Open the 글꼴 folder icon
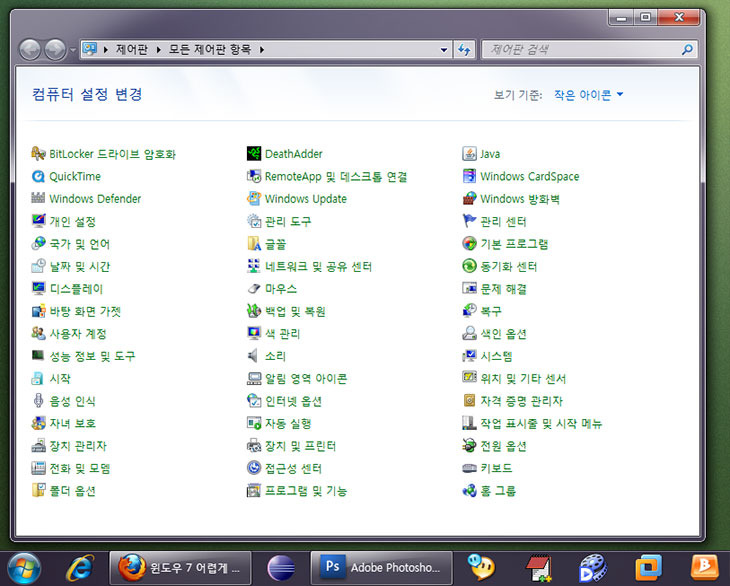The image size is (730, 586). pyautogui.click(x=254, y=244)
